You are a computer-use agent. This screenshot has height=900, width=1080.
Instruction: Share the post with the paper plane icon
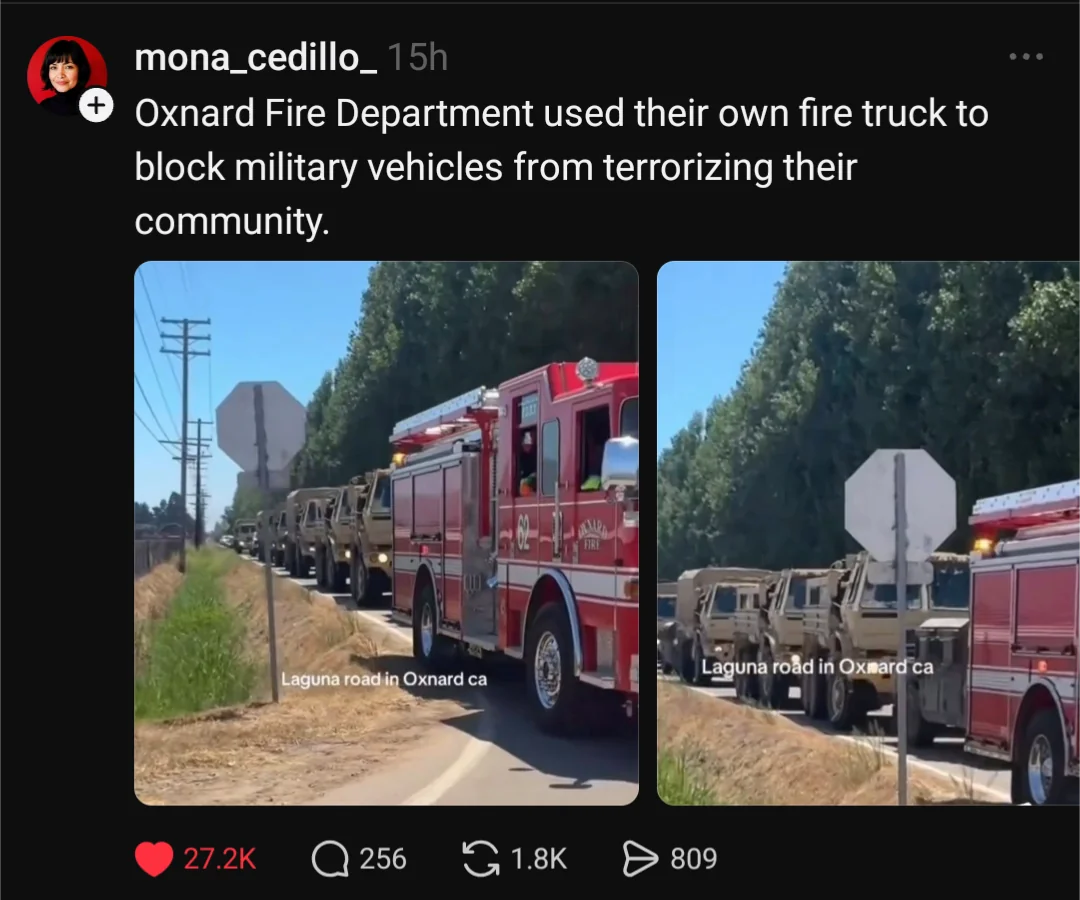click(x=641, y=859)
